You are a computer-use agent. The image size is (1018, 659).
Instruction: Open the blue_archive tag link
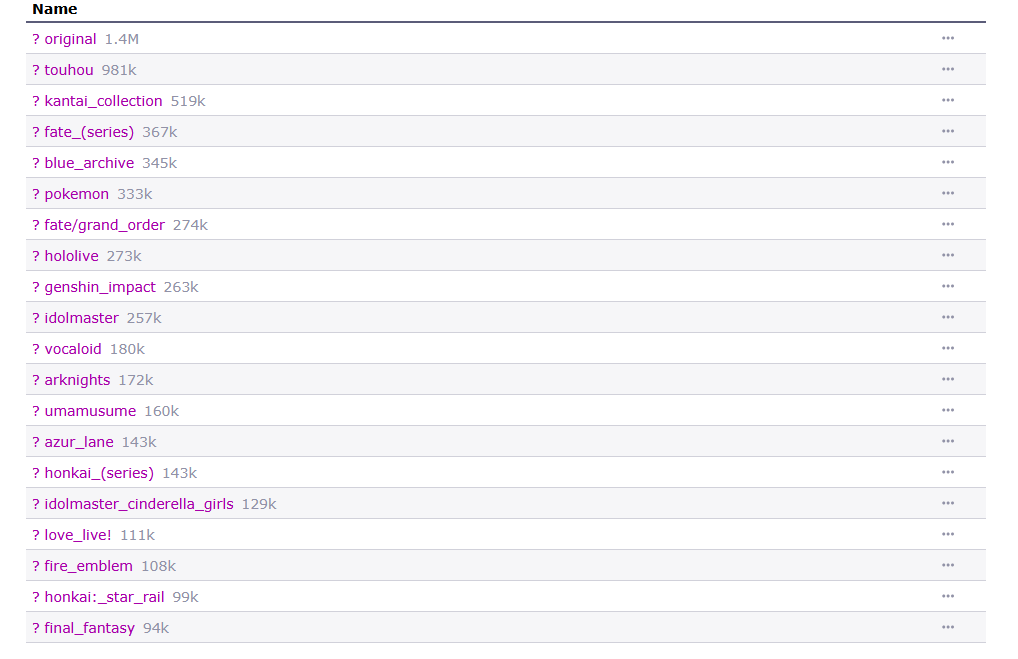[89, 163]
